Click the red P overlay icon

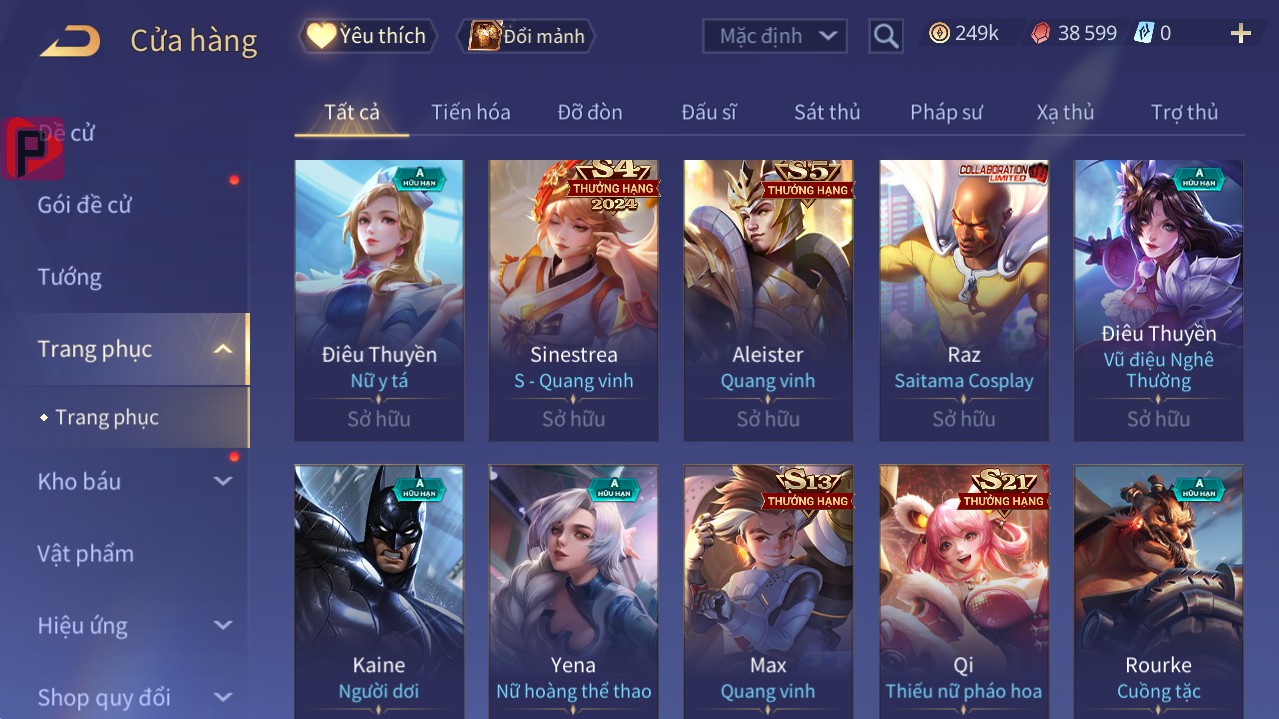point(33,148)
